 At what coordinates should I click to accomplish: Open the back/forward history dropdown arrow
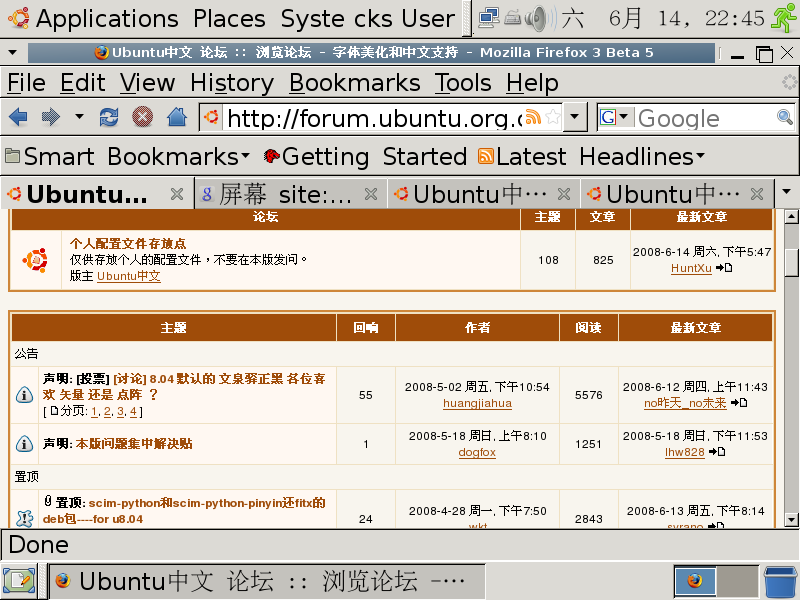pos(79,116)
